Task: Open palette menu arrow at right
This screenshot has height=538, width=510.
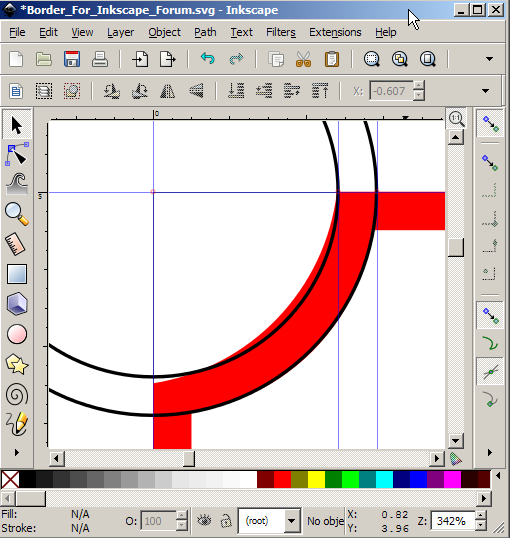Action: (498, 476)
